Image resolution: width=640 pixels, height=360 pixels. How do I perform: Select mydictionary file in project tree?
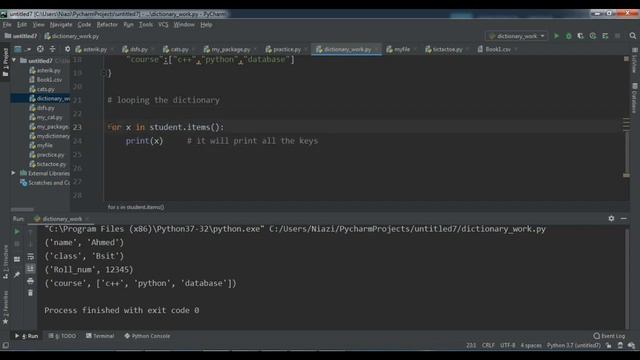point(49,136)
